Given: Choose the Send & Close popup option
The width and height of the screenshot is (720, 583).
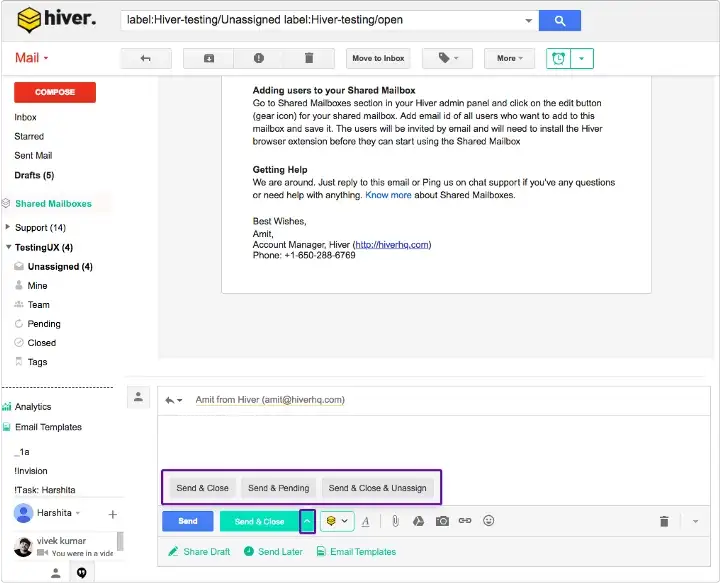Looking at the screenshot, I should [x=202, y=488].
